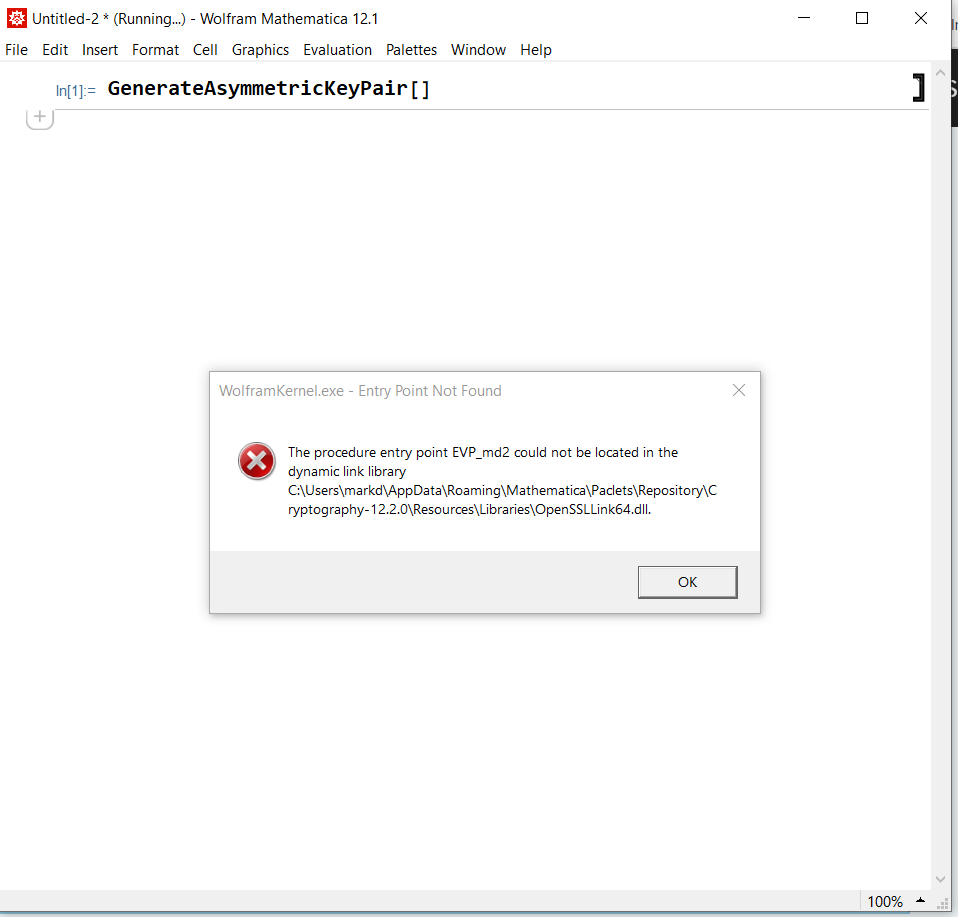Open the Format menu

click(155, 49)
